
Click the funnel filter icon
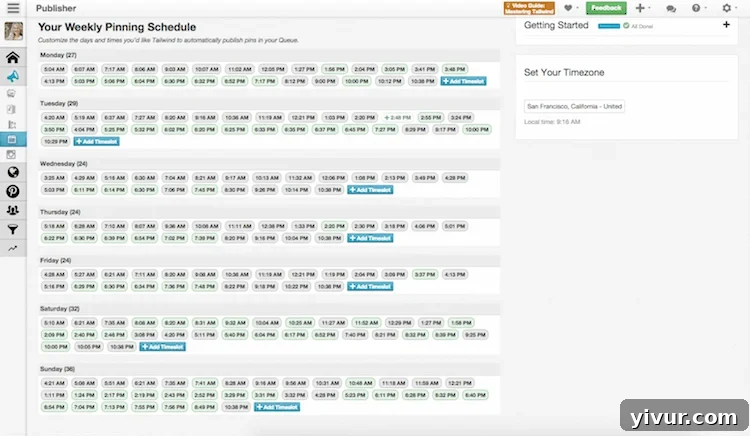[13, 229]
